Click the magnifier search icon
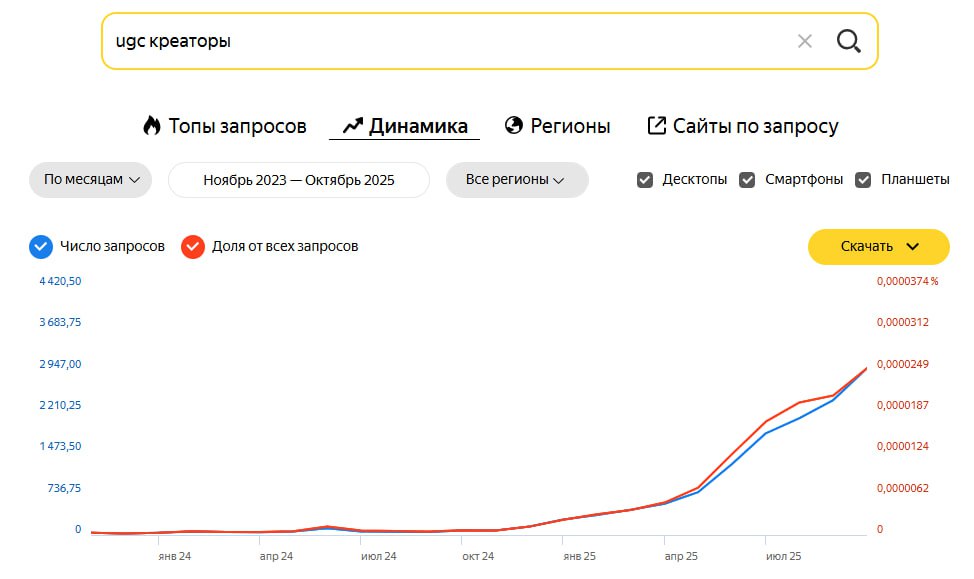The width and height of the screenshot is (974, 579). [848, 41]
